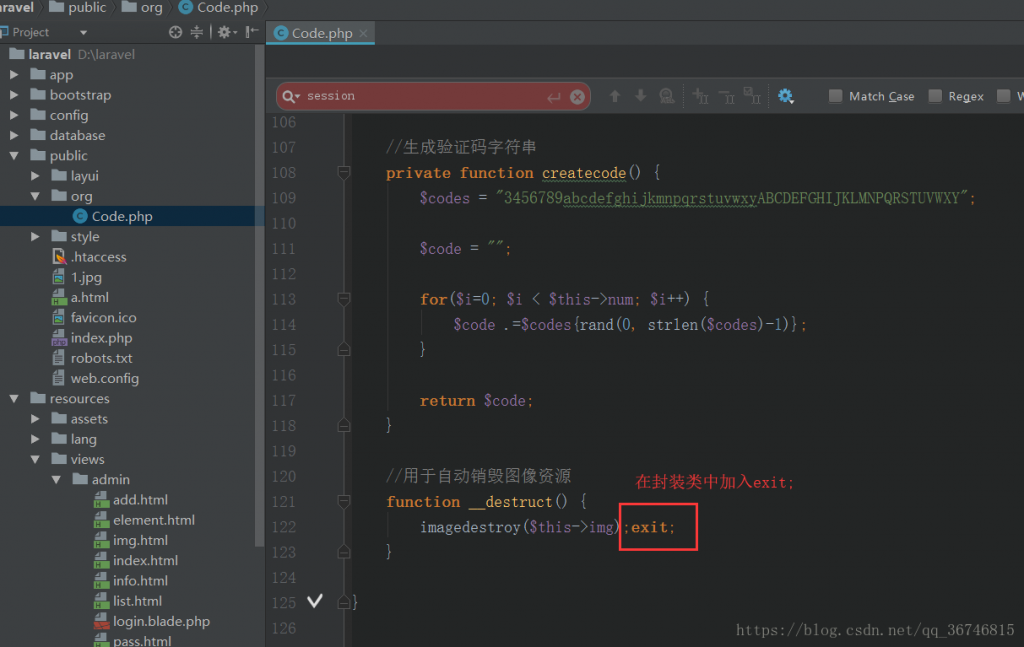Close the Code.php tab
Screen dimensions: 1024x647
[x=364, y=33]
